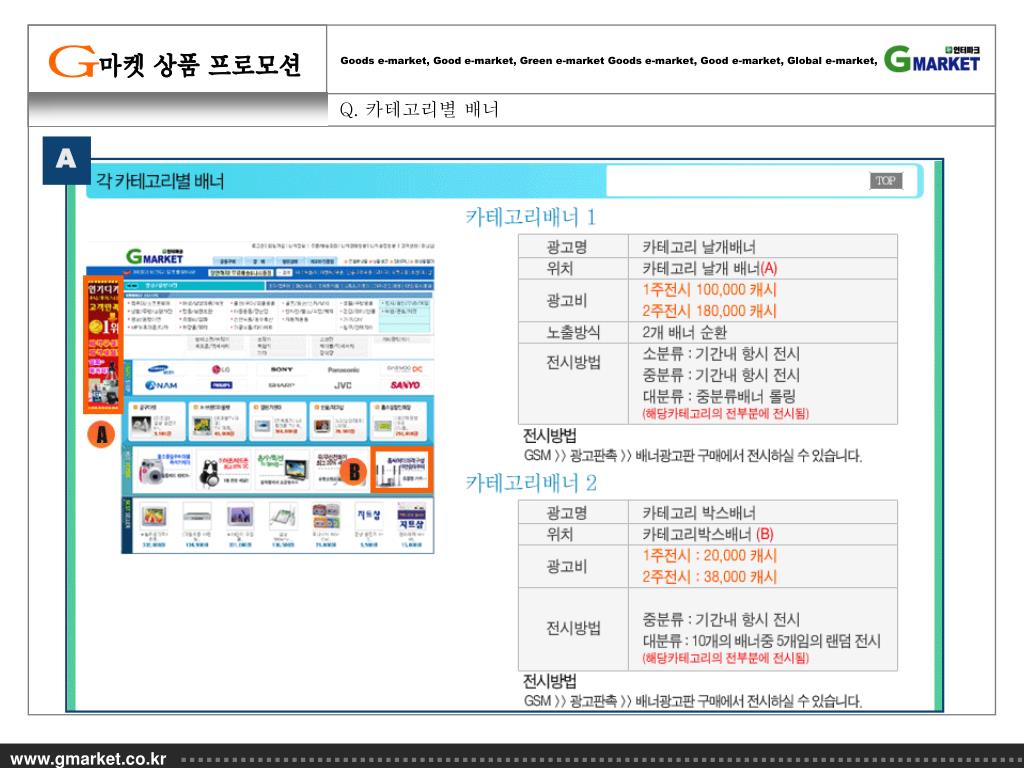
Task: Click the DVD player product thumbnail
Action: (x=197, y=517)
